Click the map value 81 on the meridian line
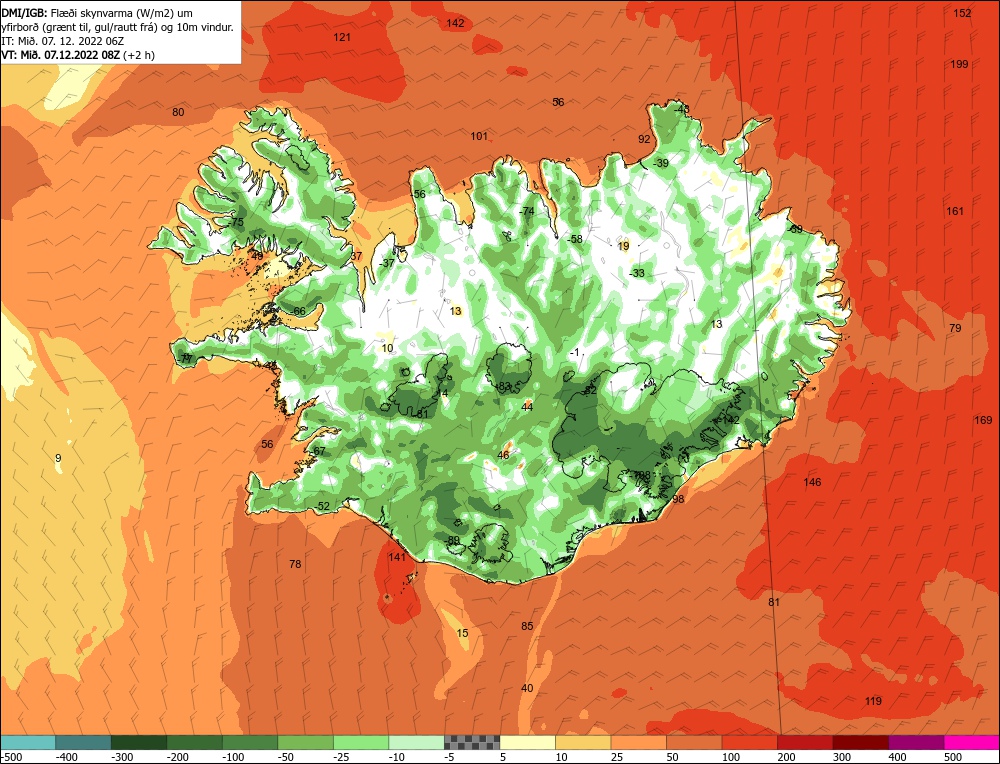The height and width of the screenshot is (764, 1000). click(774, 601)
